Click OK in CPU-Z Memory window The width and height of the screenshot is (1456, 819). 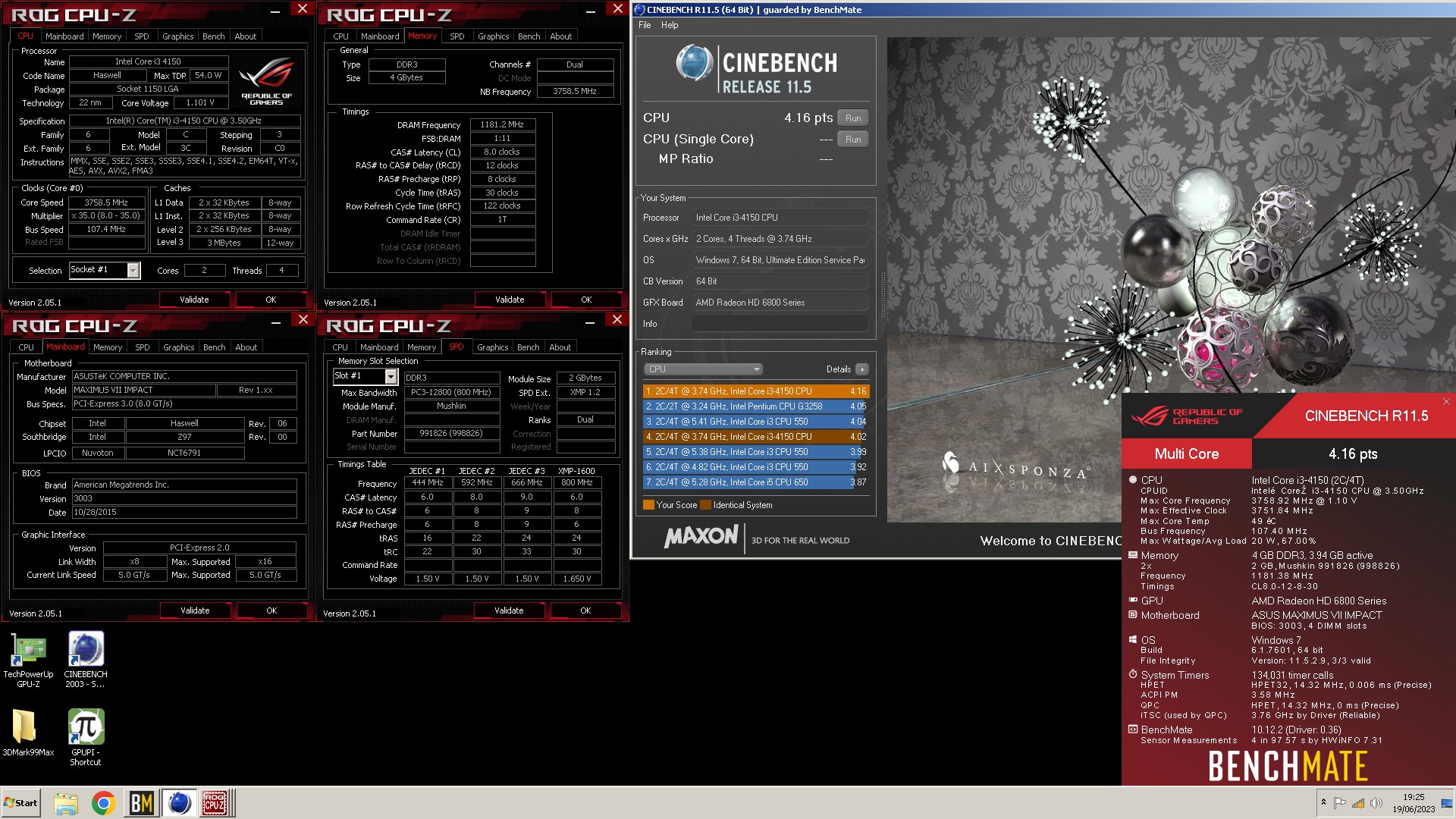click(x=586, y=300)
